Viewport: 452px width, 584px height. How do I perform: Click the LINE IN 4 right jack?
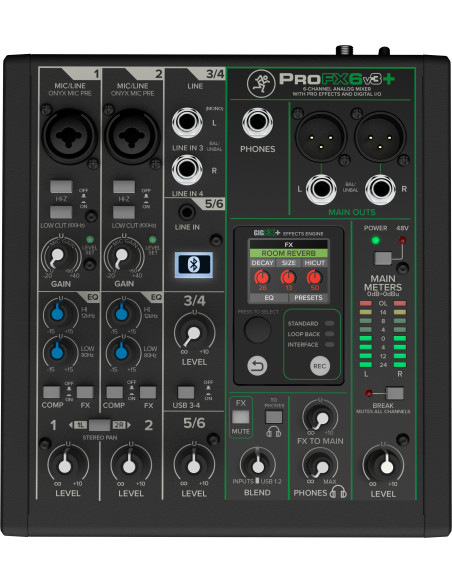(187, 170)
